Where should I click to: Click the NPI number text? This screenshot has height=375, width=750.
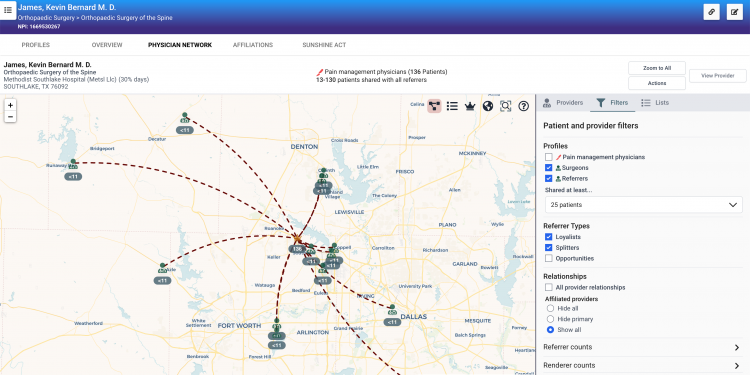[x=39, y=27]
